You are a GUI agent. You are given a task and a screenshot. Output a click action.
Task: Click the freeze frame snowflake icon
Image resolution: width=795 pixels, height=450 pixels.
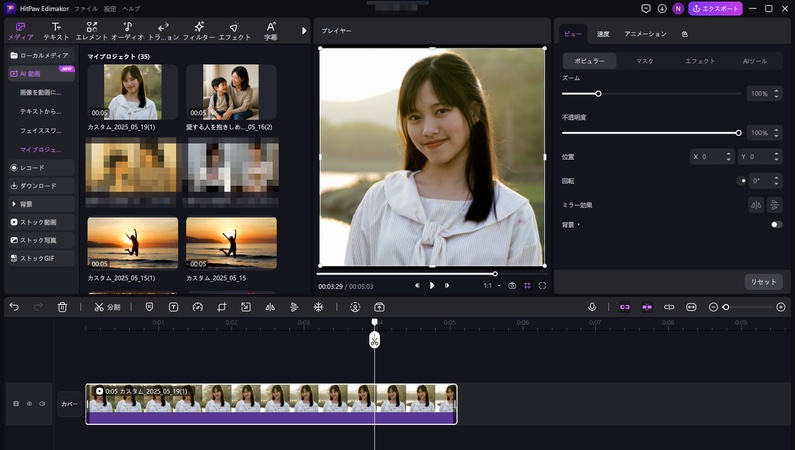coord(319,307)
